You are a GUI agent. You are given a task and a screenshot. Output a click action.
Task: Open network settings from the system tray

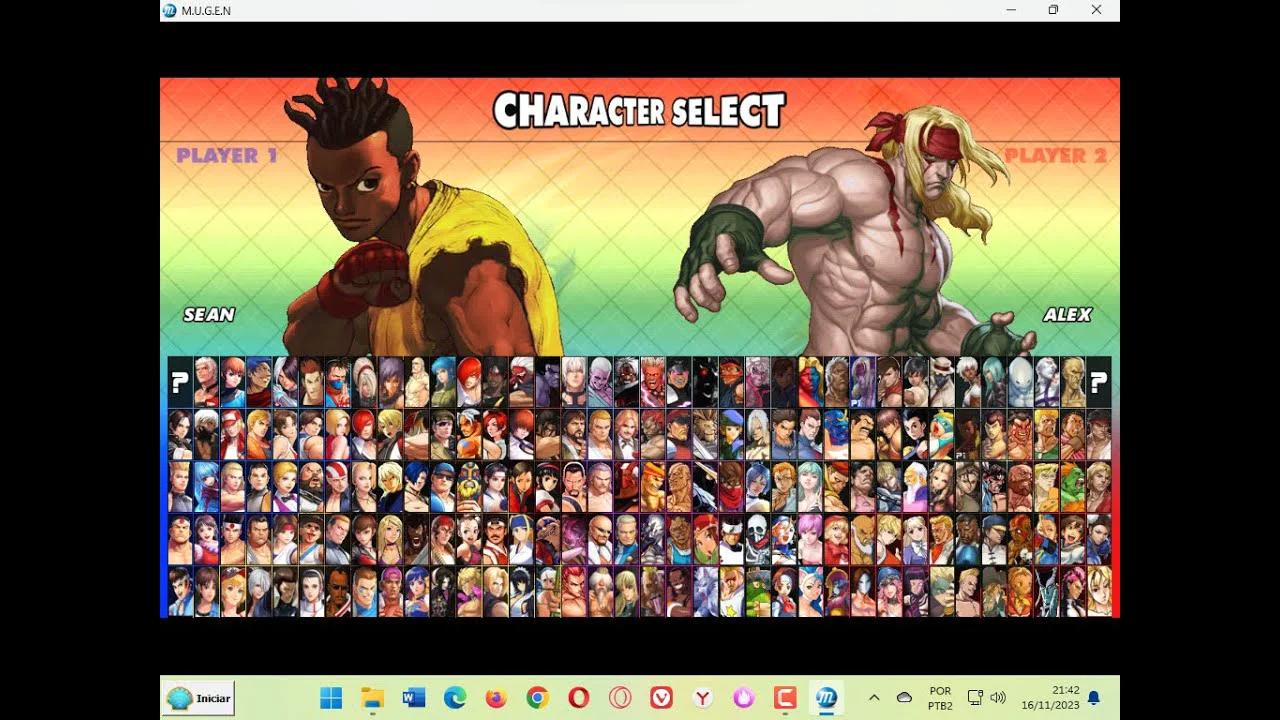click(x=975, y=698)
